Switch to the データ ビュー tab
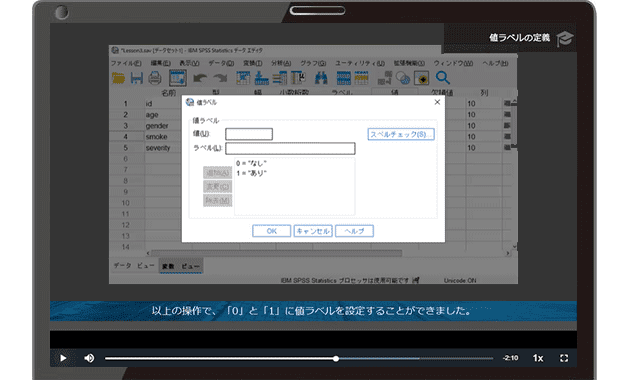630x380 pixels. (134, 266)
